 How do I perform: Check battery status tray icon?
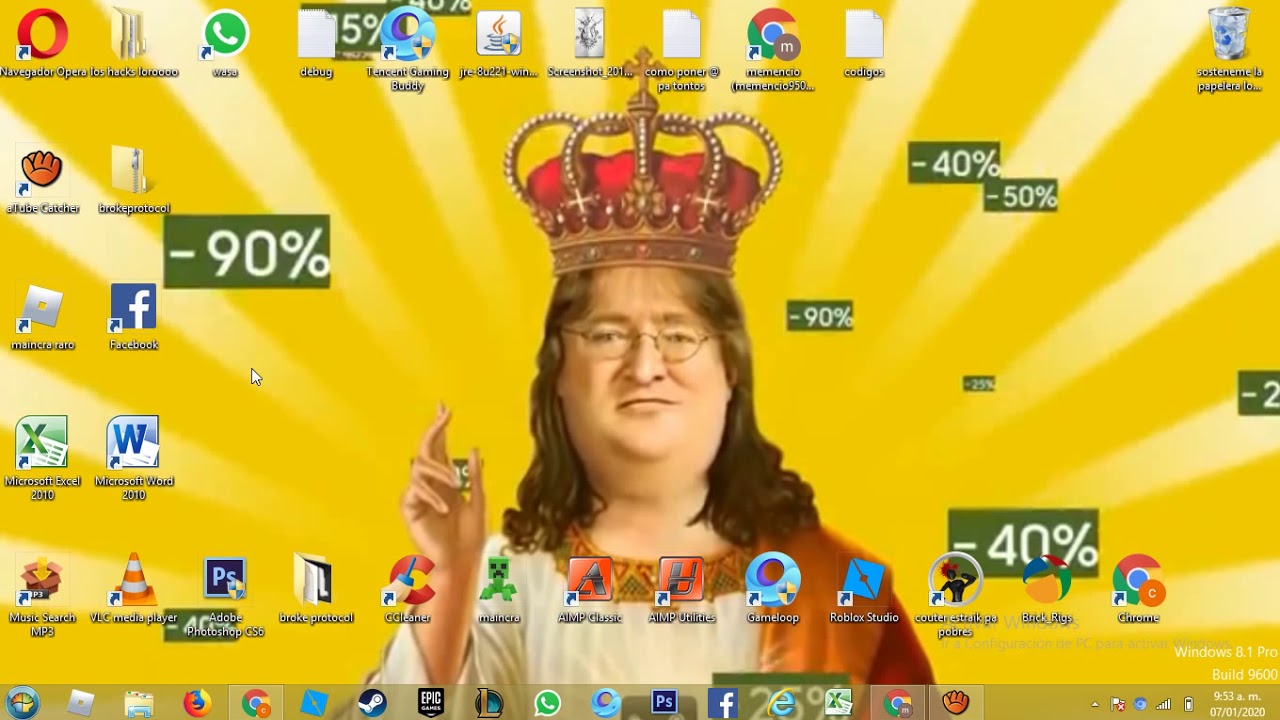[1188, 704]
